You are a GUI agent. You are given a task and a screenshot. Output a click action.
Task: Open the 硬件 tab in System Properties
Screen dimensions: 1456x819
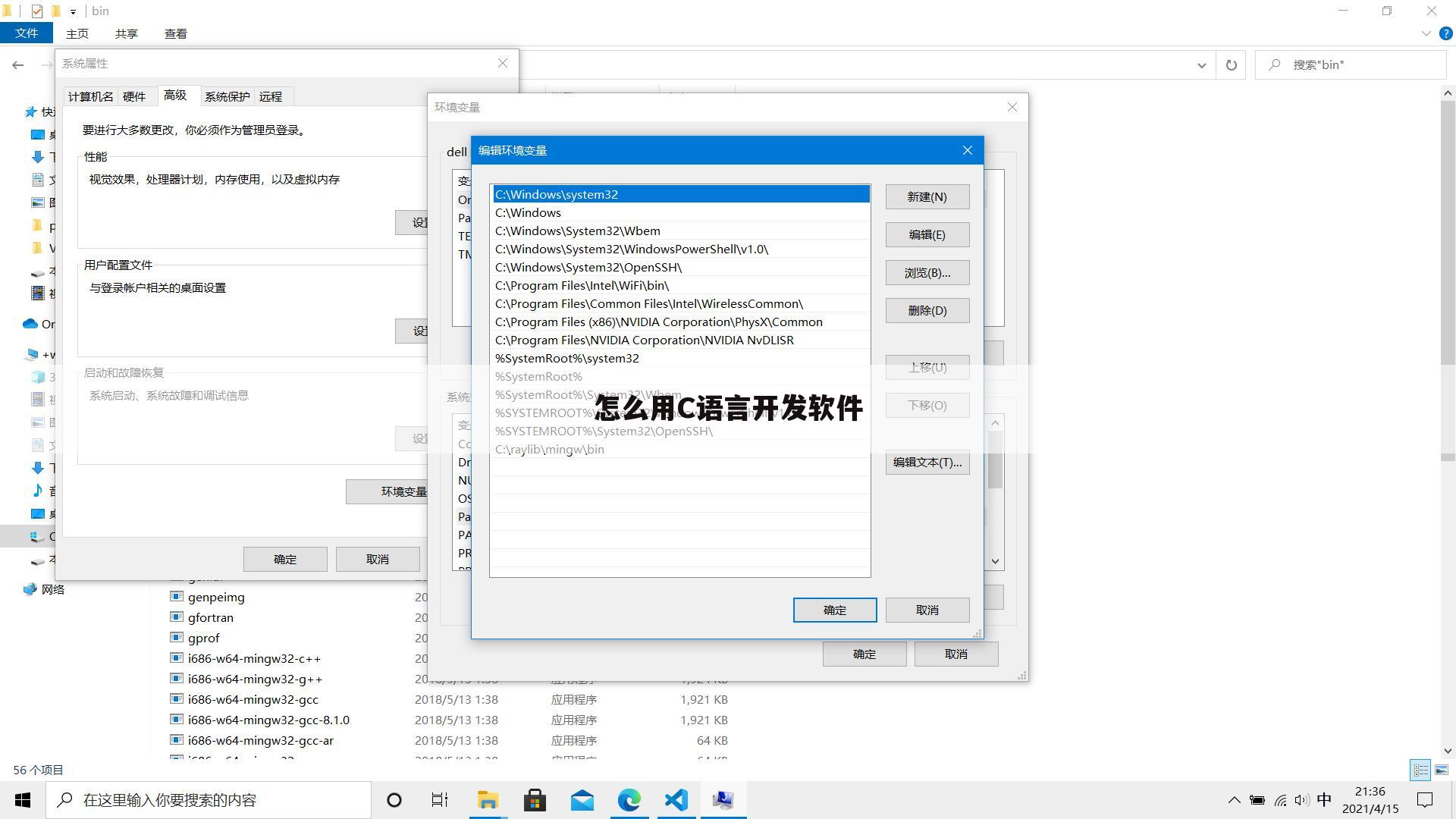136,96
